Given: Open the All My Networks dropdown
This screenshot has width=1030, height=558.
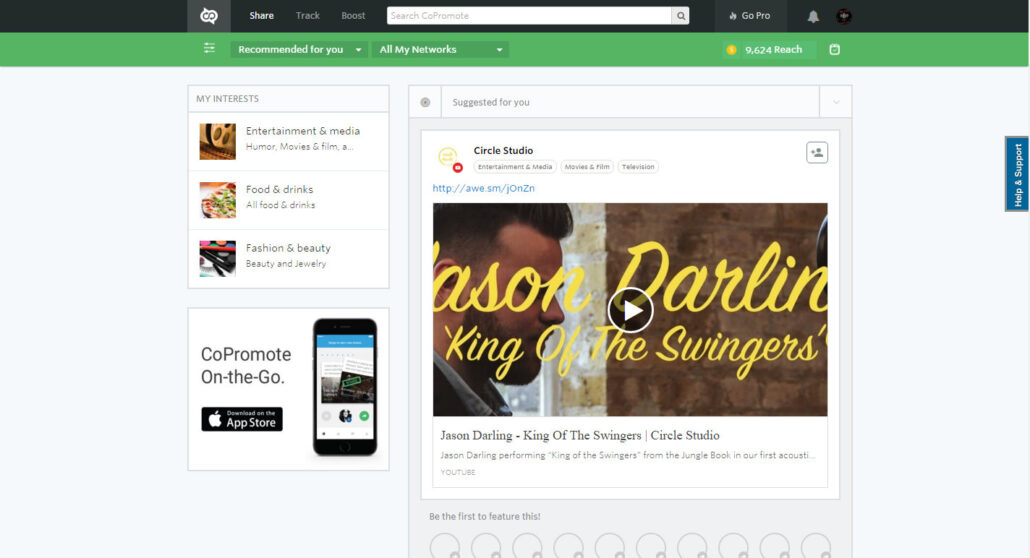Looking at the screenshot, I should click(x=440, y=49).
